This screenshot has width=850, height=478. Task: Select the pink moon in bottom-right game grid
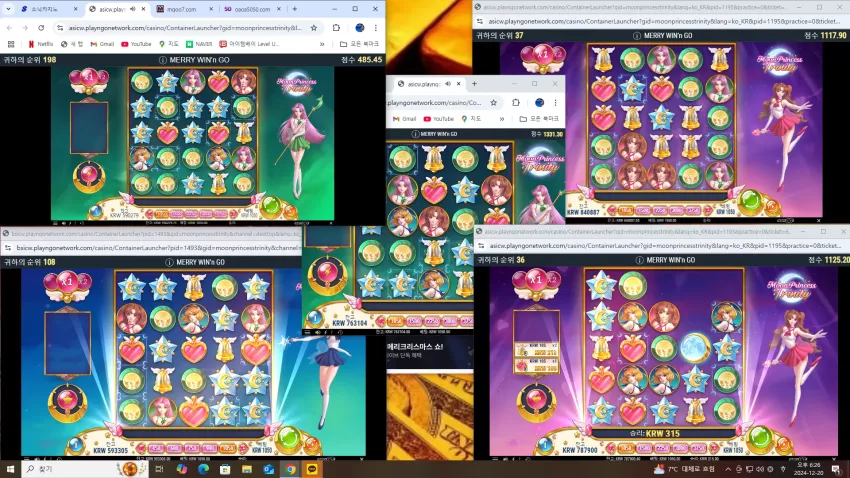[x=695, y=348]
